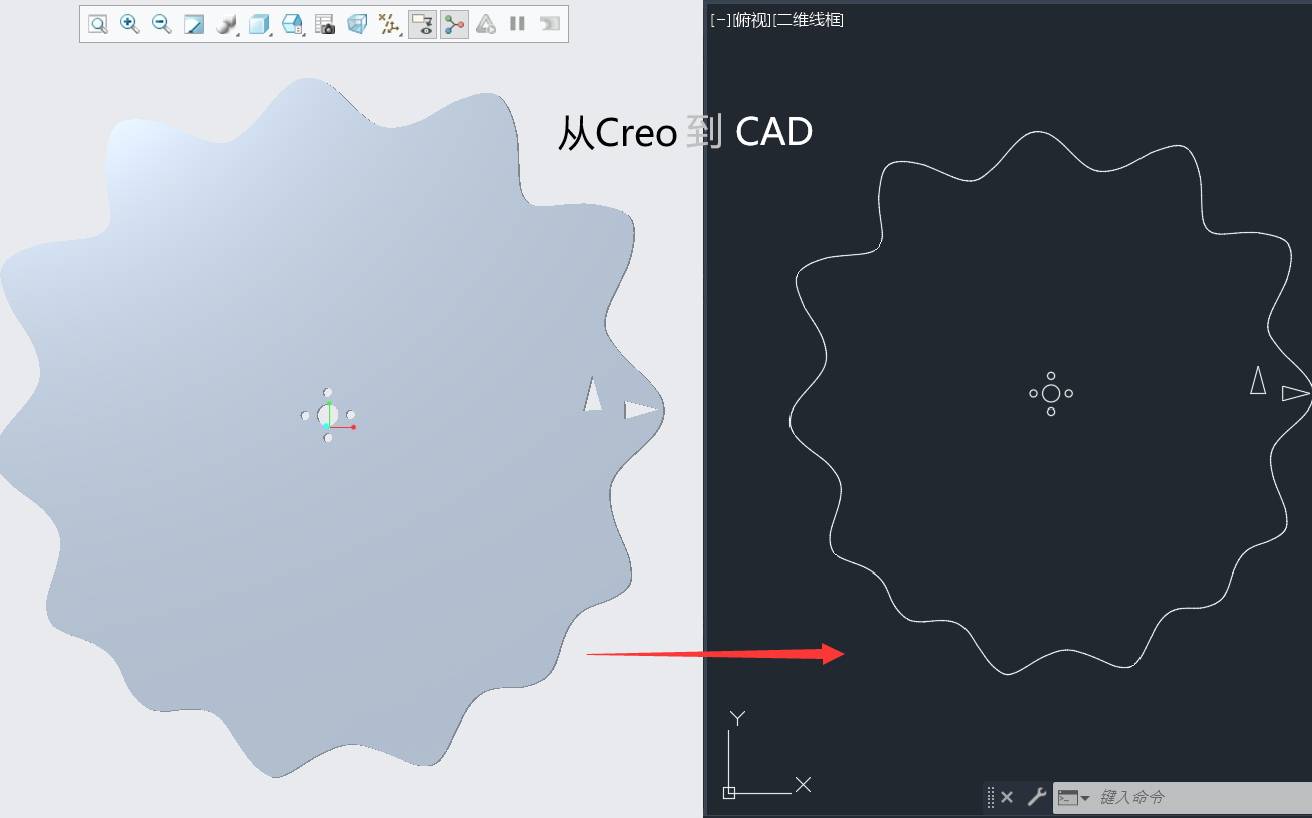
Task: Toggle the Annotation Display icon
Action: point(422,24)
